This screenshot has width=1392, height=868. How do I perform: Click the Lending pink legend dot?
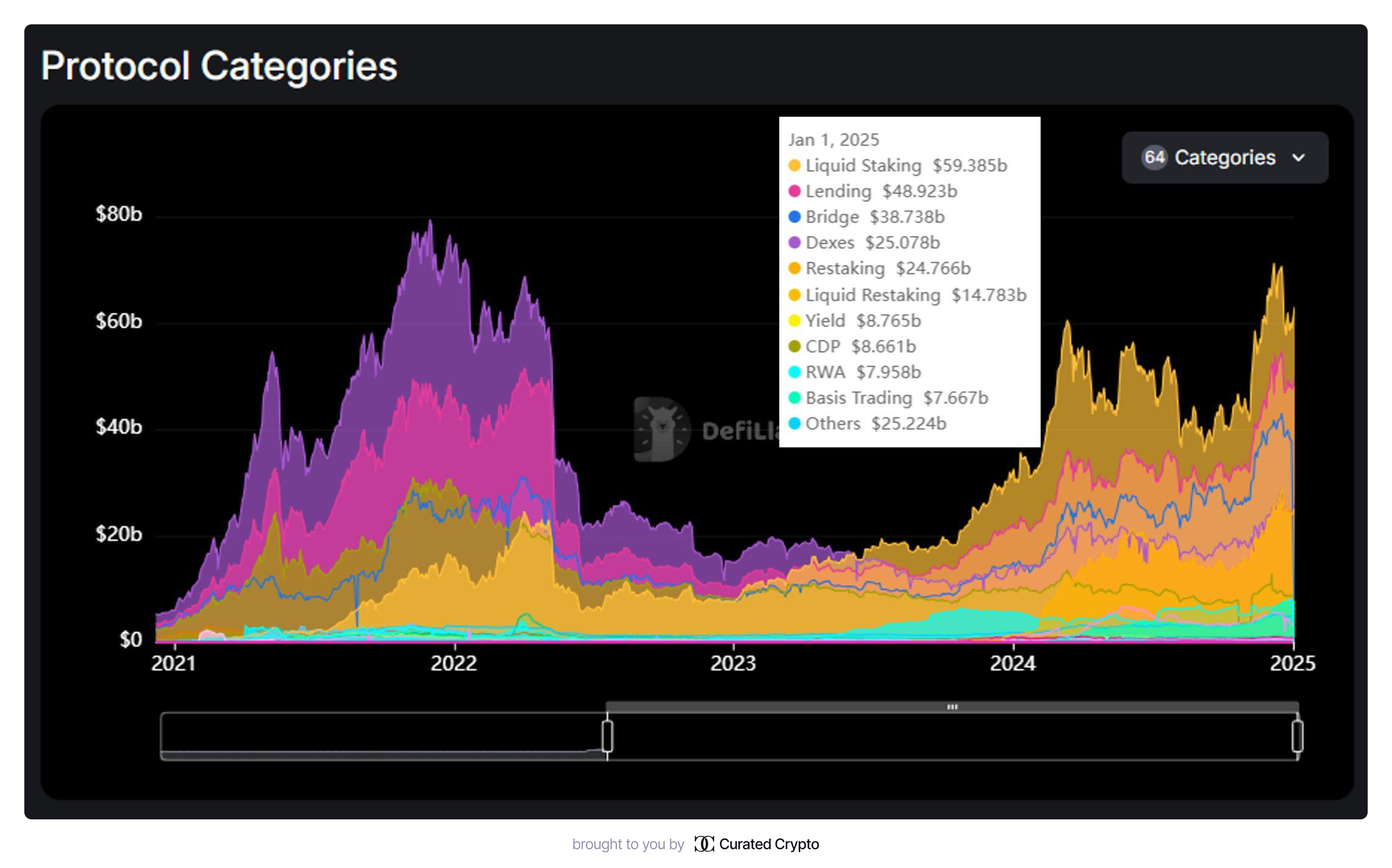(x=794, y=191)
